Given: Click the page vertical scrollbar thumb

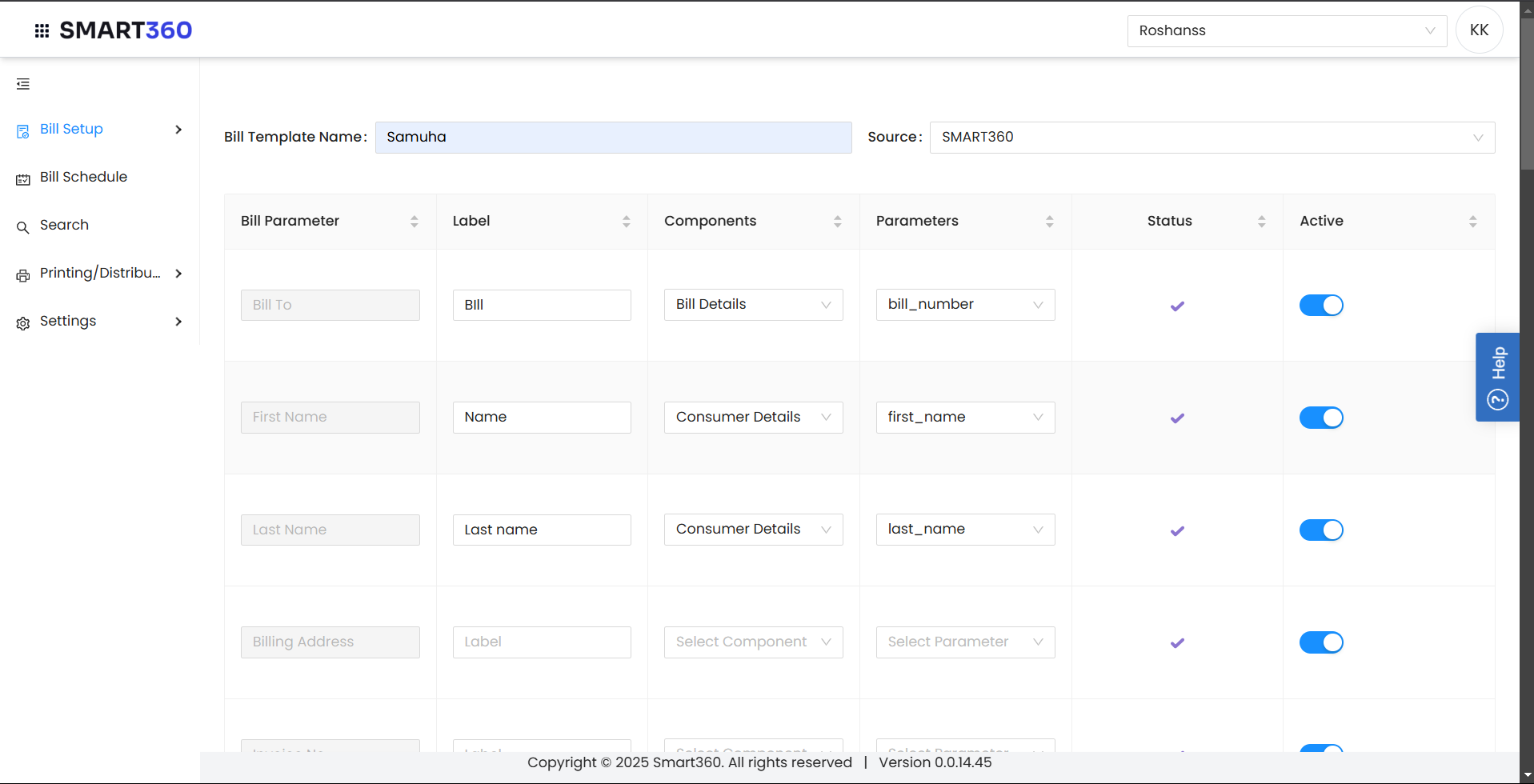Looking at the screenshot, I should 1527,94.
